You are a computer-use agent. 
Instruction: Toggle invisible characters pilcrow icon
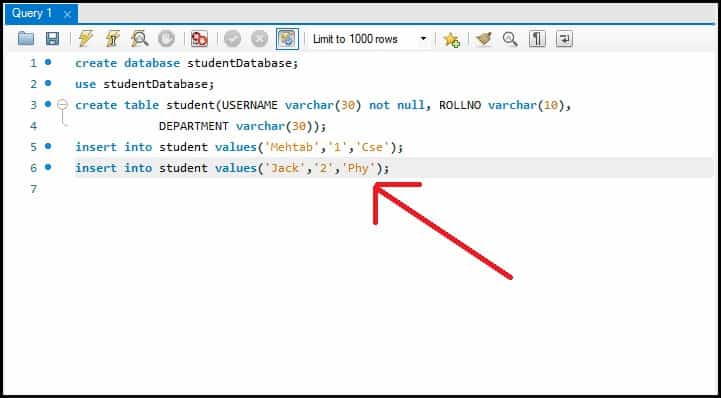point(537,39)
